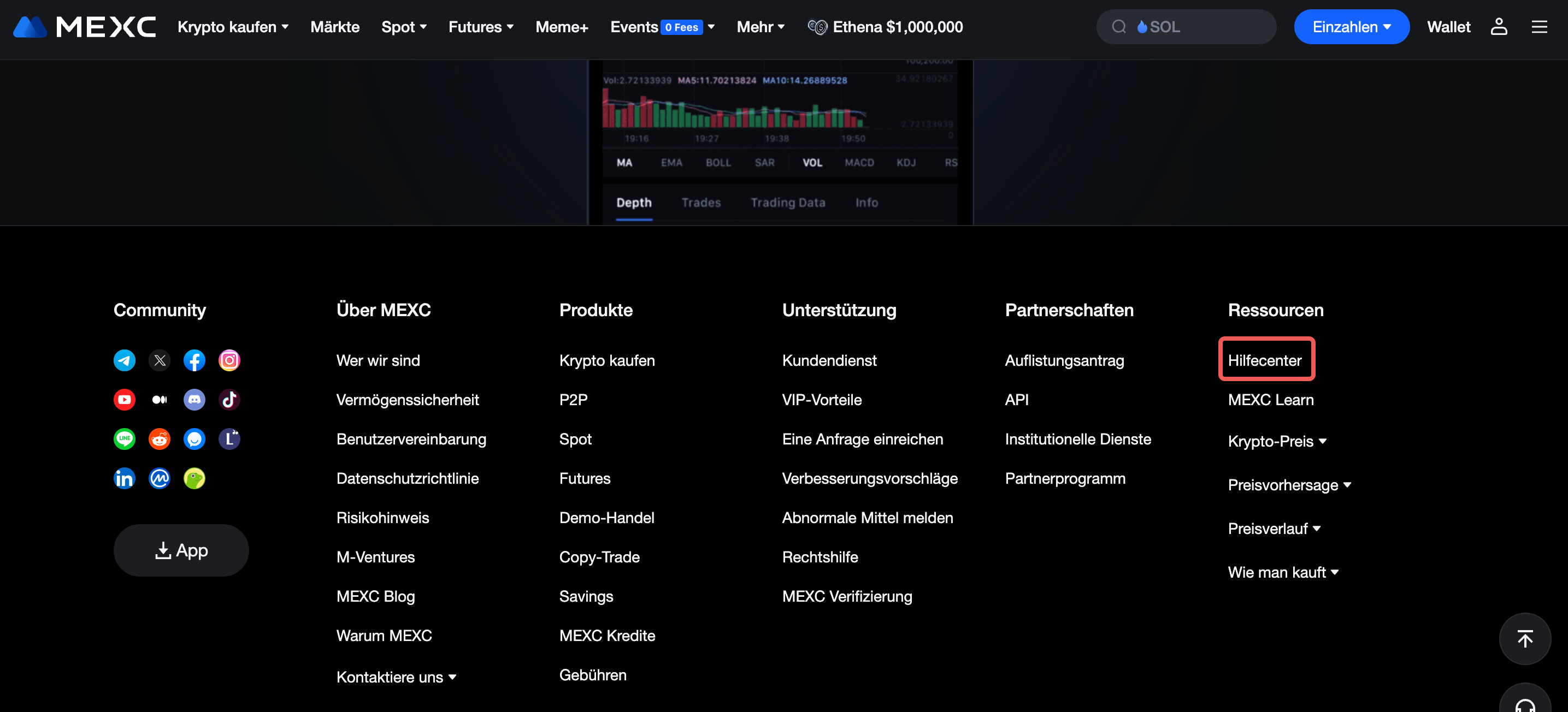The width and height of the screenshot is (1568, 712).
Task: Open the CoinMarketCap community icon
Action: pyautogui.click(x=160, y=478)
